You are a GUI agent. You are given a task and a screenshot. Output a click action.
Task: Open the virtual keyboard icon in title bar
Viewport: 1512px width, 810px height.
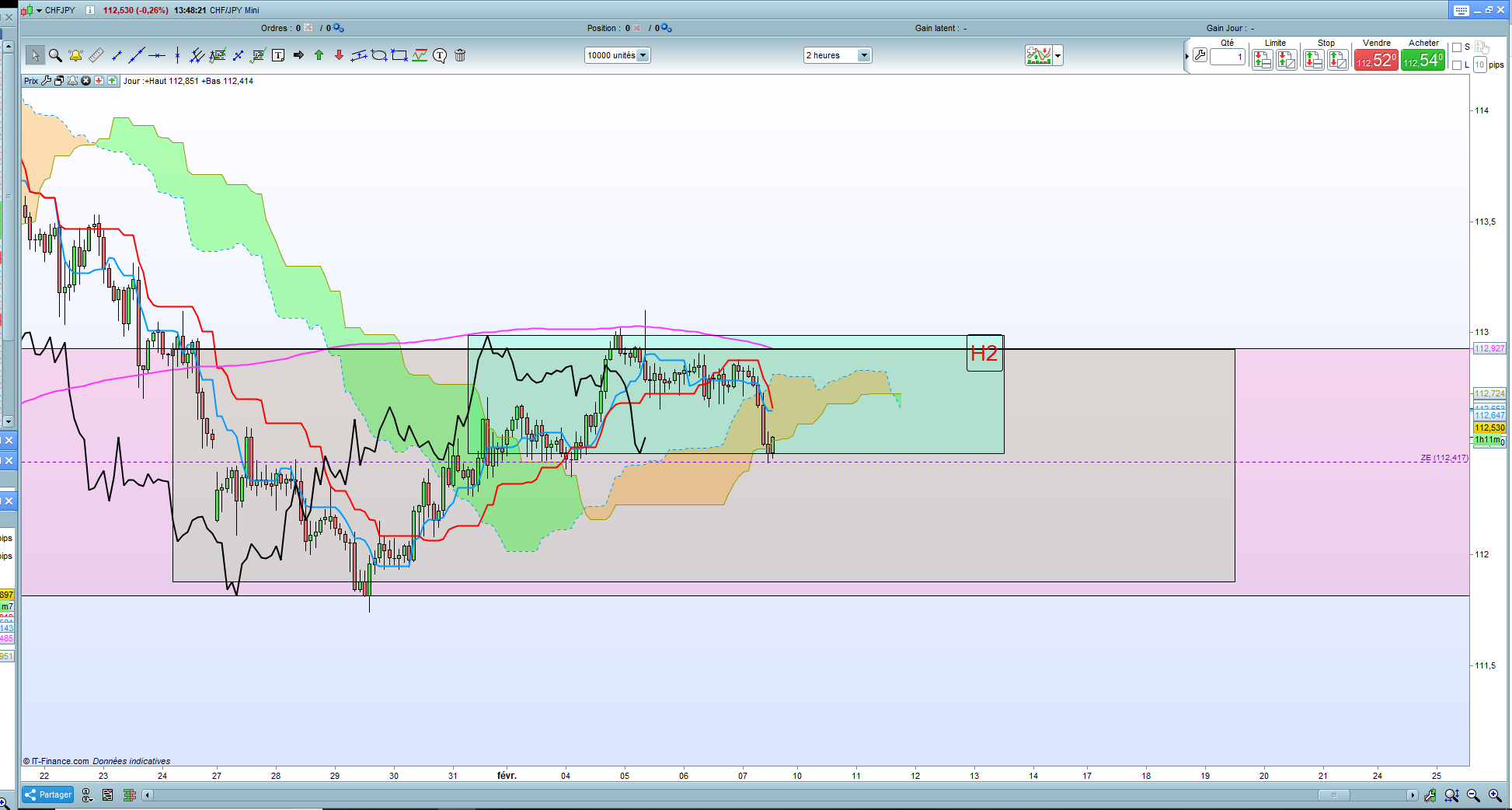tap(1461, 10)
